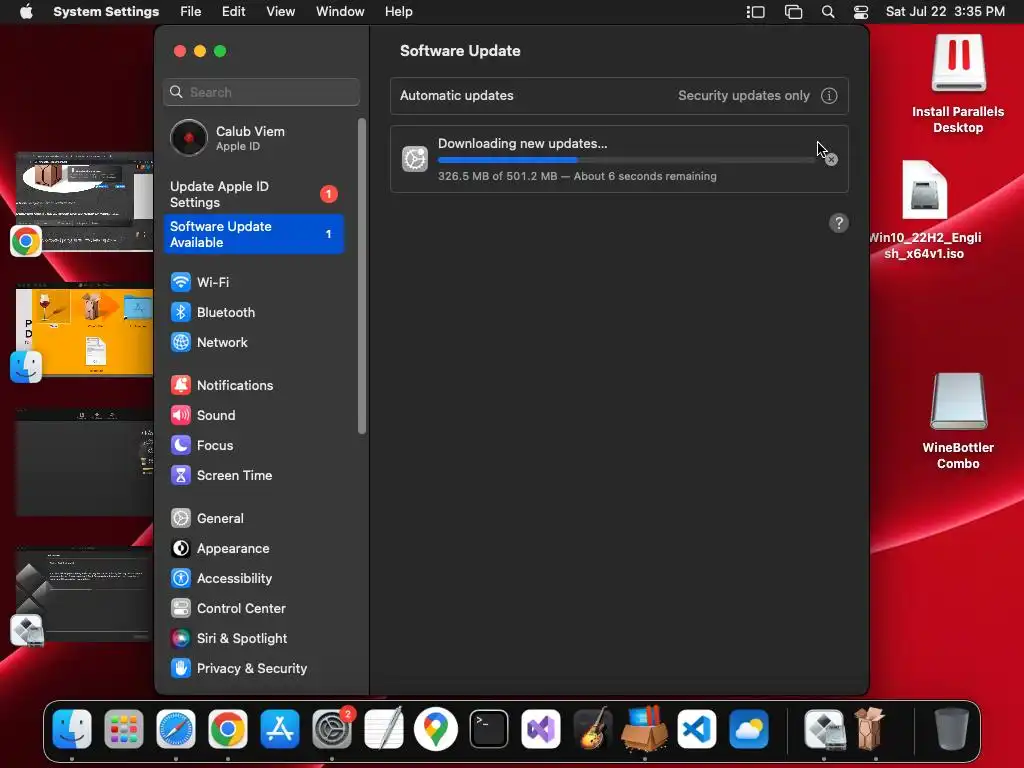
Task: Click the Automatic updates info icon
Action: point(829,95)
